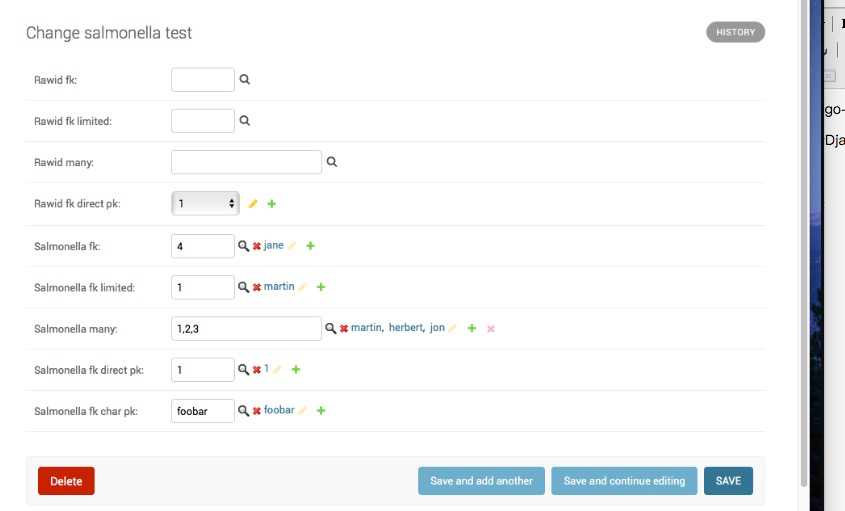Clear foobar with the red cross
The width and height of the screenshot is (845, 511).
pyautogui.click(x=257, y=411)
